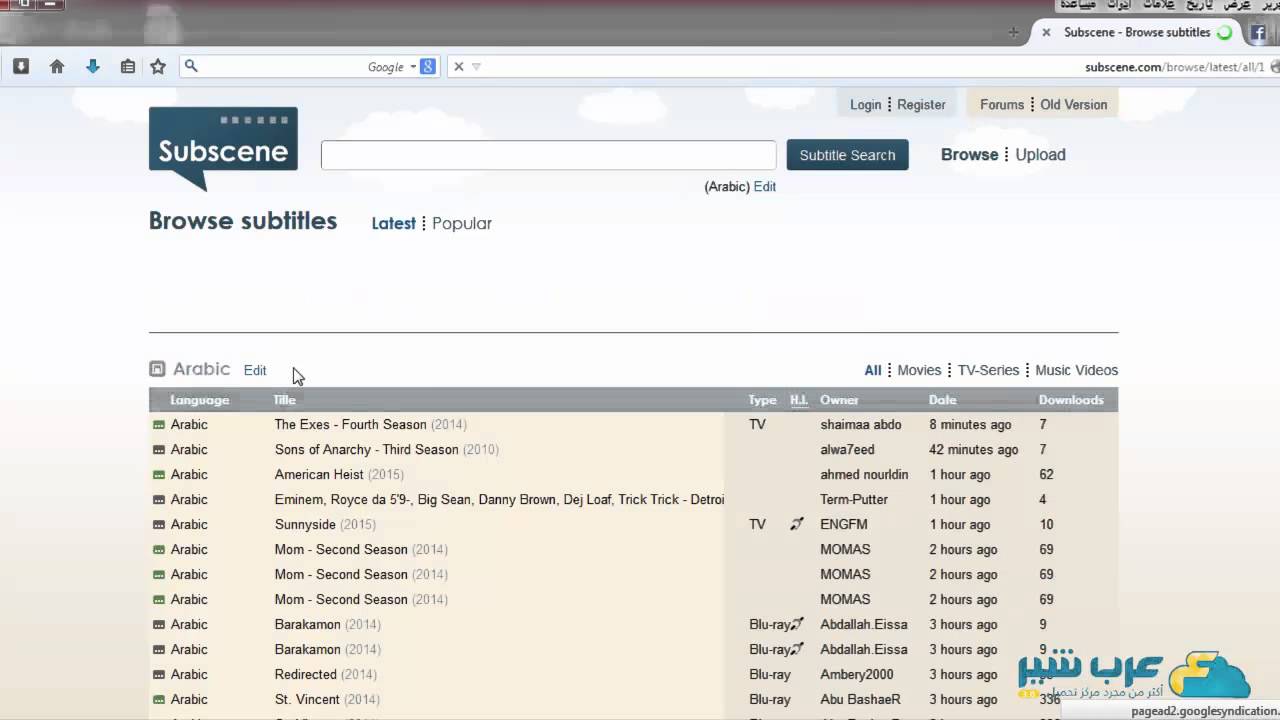Open Sunnyside (2015) subtitle
Screen dimensions: 1280x720
pos(325,525)
